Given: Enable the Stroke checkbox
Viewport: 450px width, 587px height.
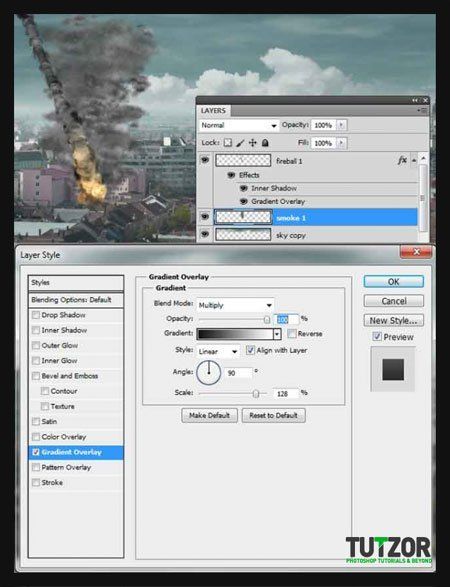Looking at the screenshot, I should 36,483.
